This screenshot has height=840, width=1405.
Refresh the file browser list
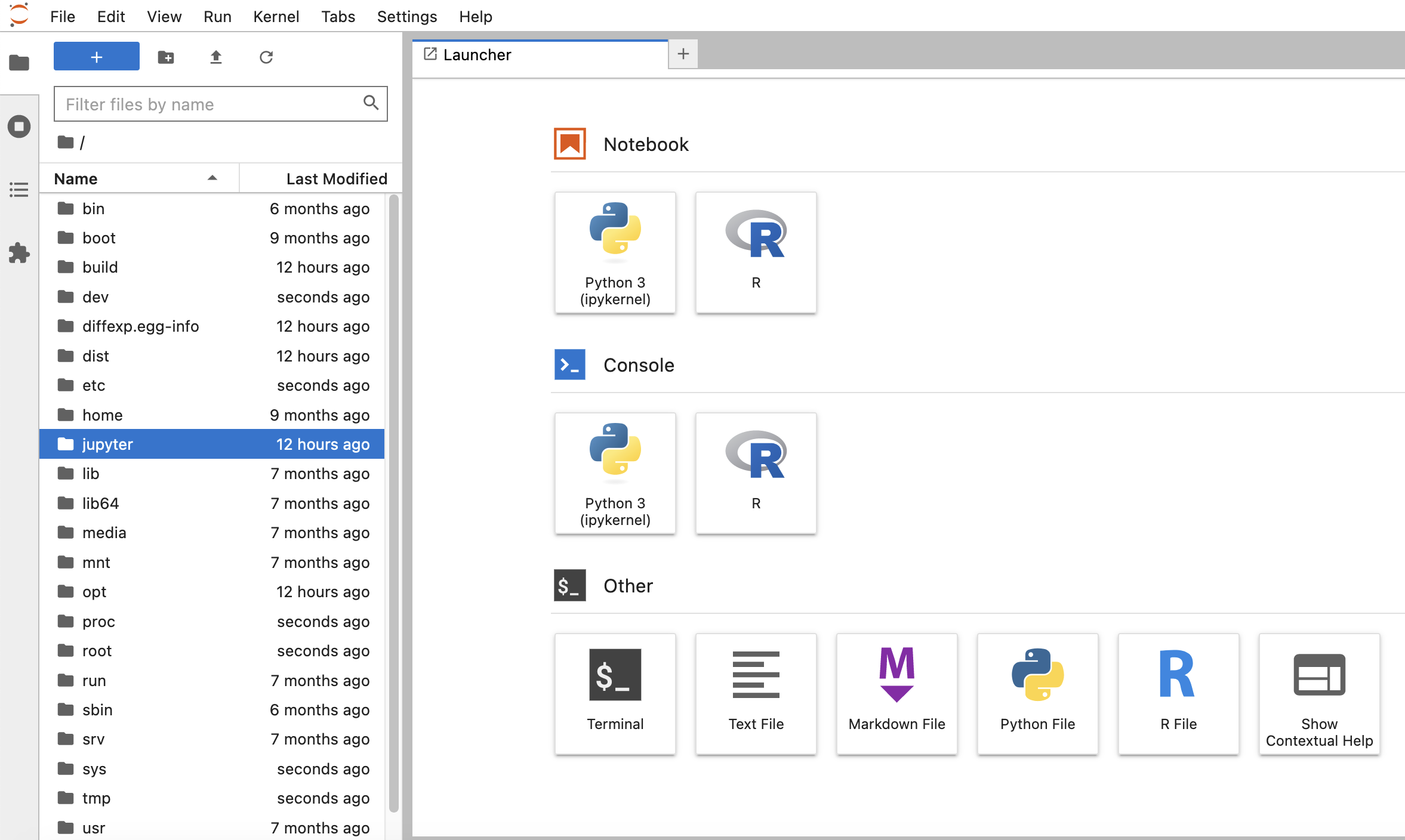click(x=266, y=57)
